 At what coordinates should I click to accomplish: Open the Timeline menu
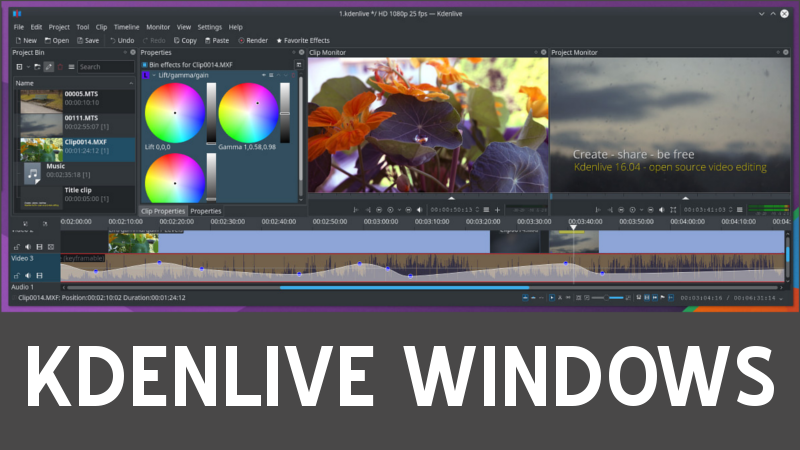point(126,27)
